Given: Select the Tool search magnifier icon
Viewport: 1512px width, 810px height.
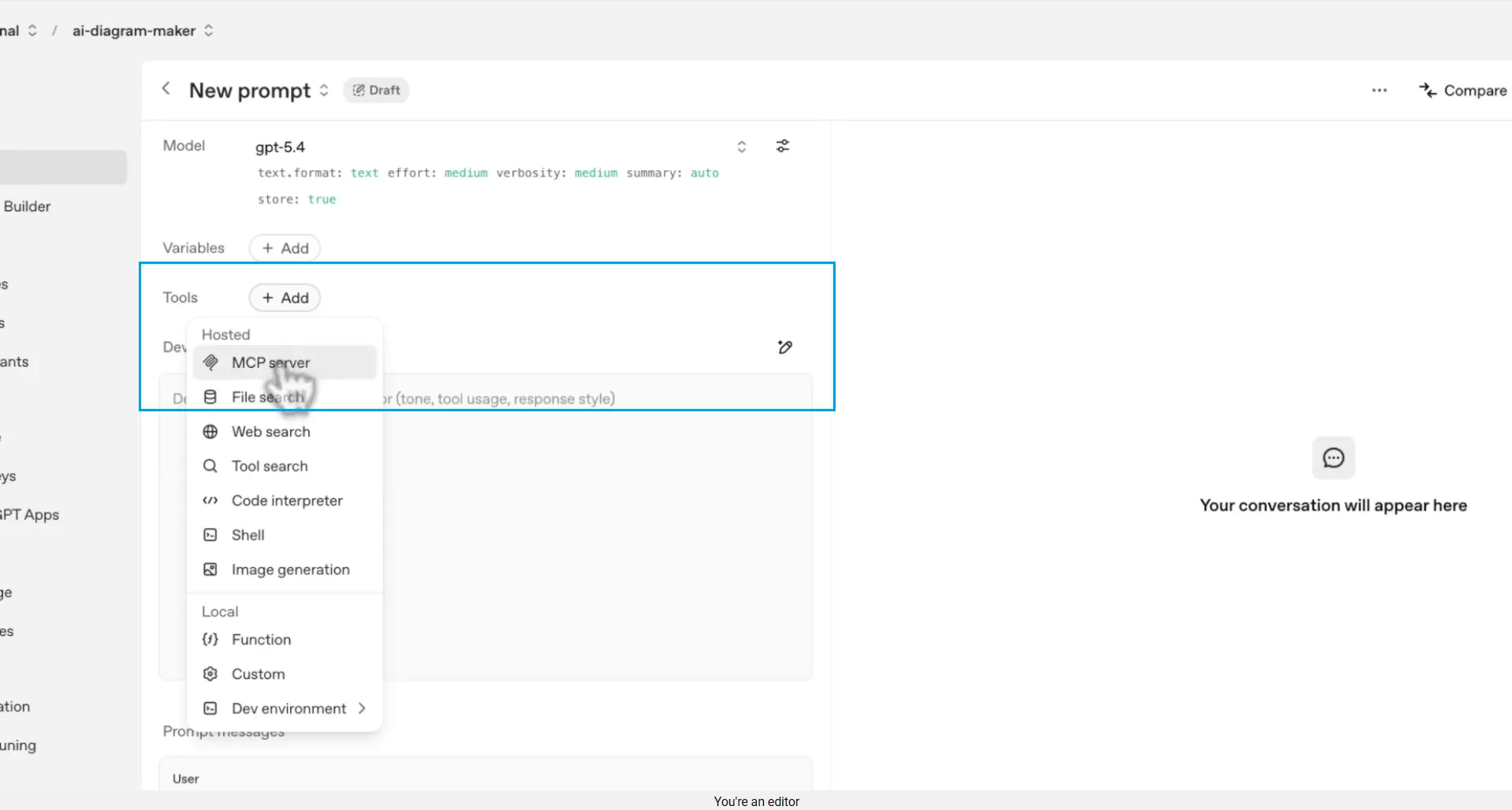Looking at the screenshot, I should [210, 466].
